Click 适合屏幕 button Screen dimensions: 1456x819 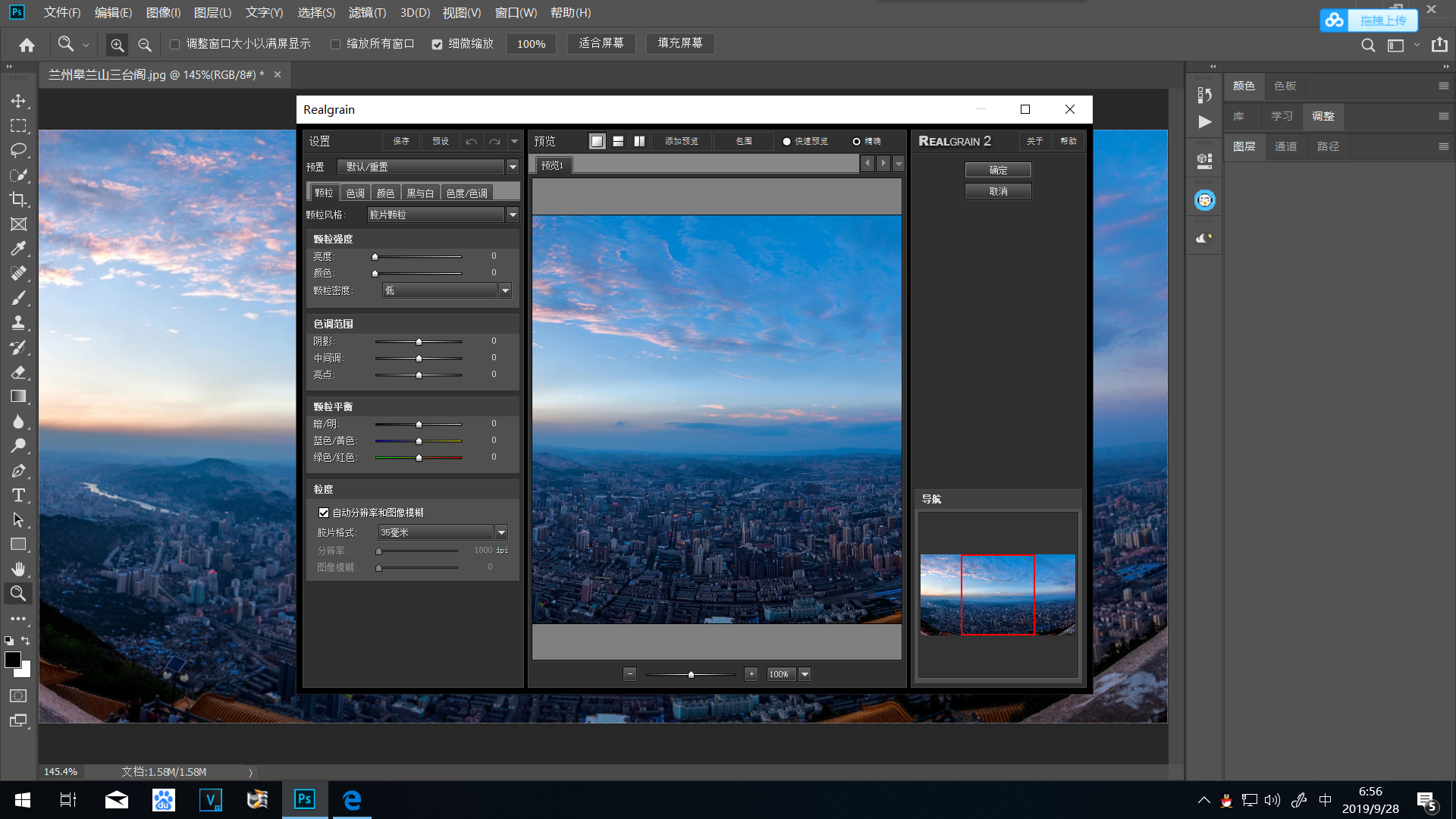pos(601,43)
